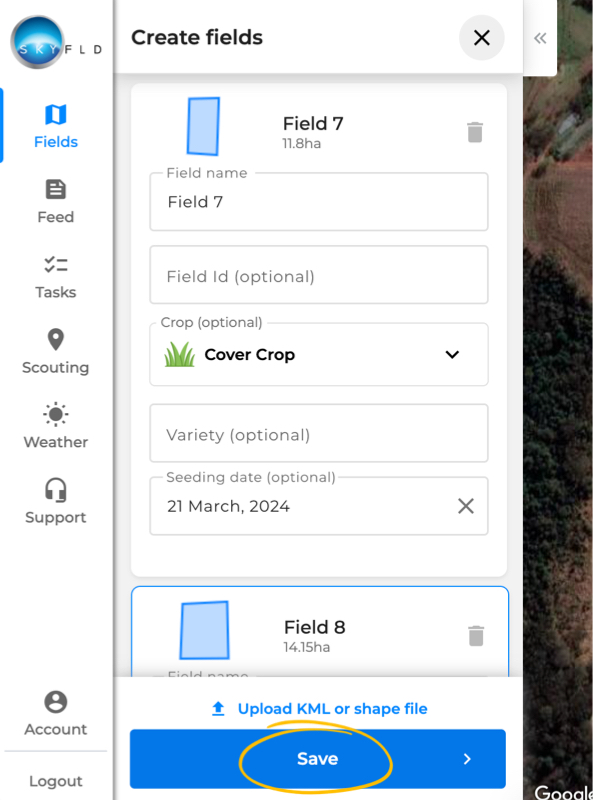Close the Create fields panel
593x800 pixels.
click(482, 38)
